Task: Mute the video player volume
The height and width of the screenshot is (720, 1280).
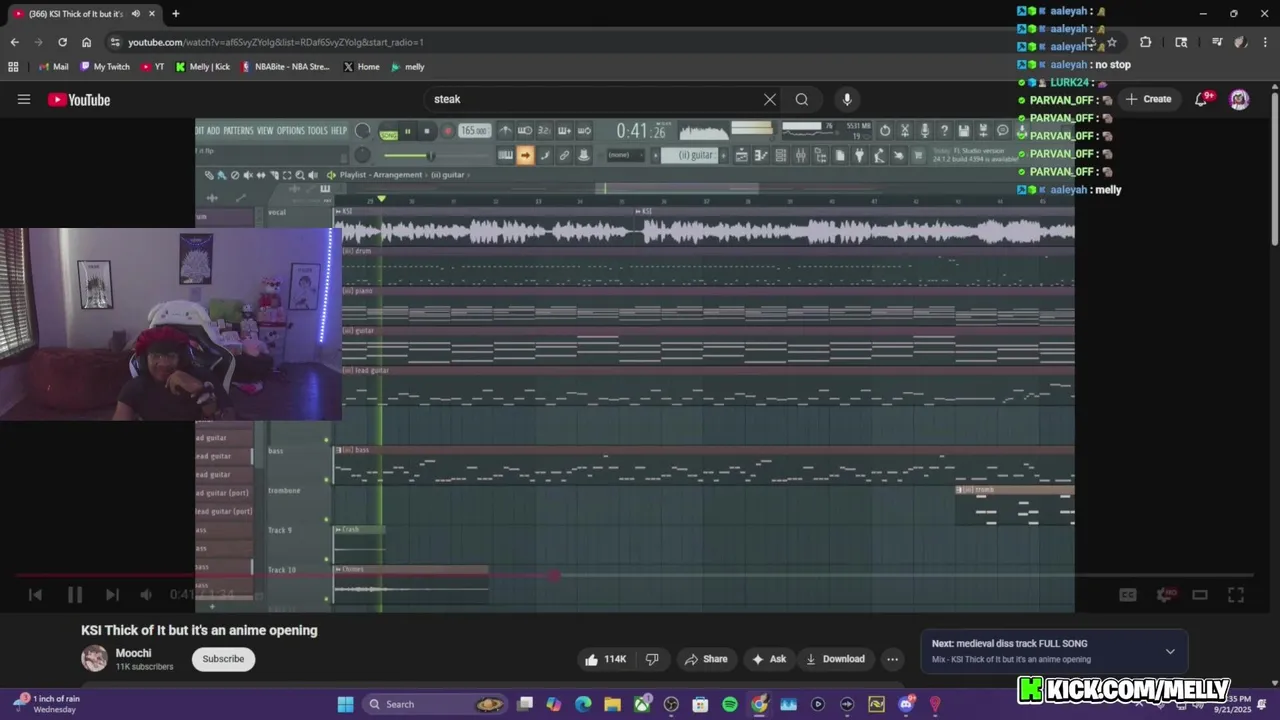Action: point(146,595)
